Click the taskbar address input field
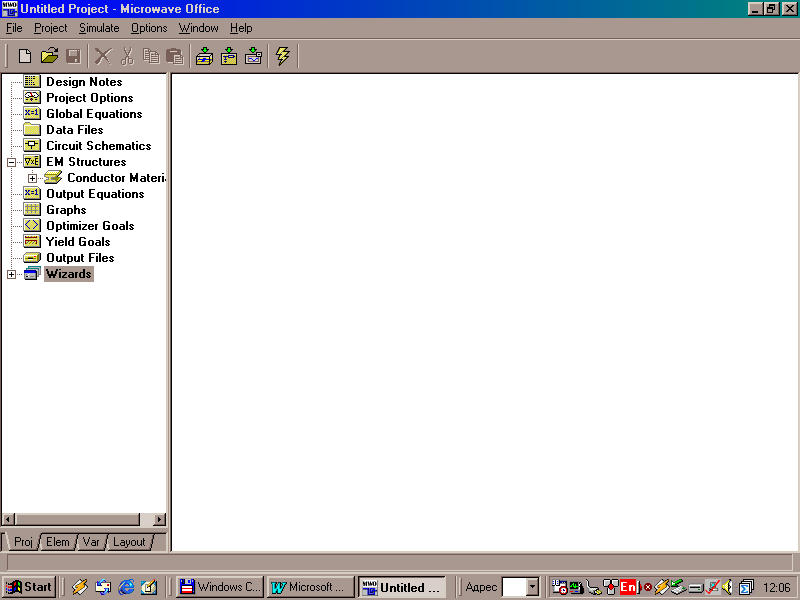This screenshot has width=800, height=600. click(x=514, y=587)
